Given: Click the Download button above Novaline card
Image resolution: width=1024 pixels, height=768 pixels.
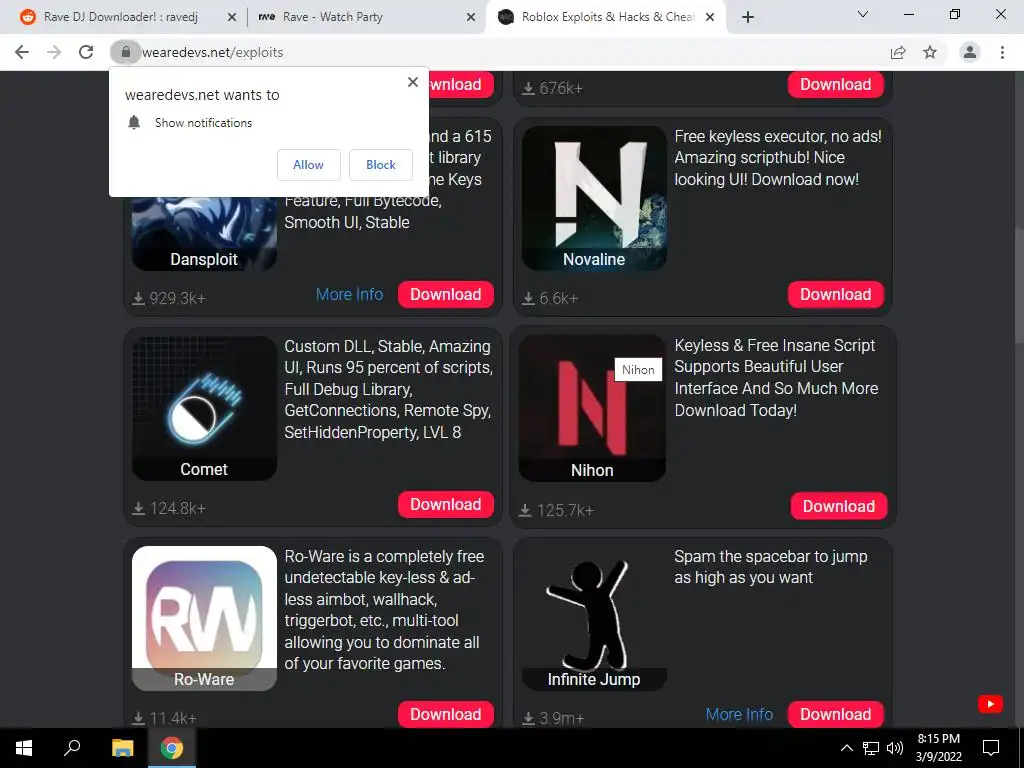Looking at the screenshot, I should click(x=835, y=85).
